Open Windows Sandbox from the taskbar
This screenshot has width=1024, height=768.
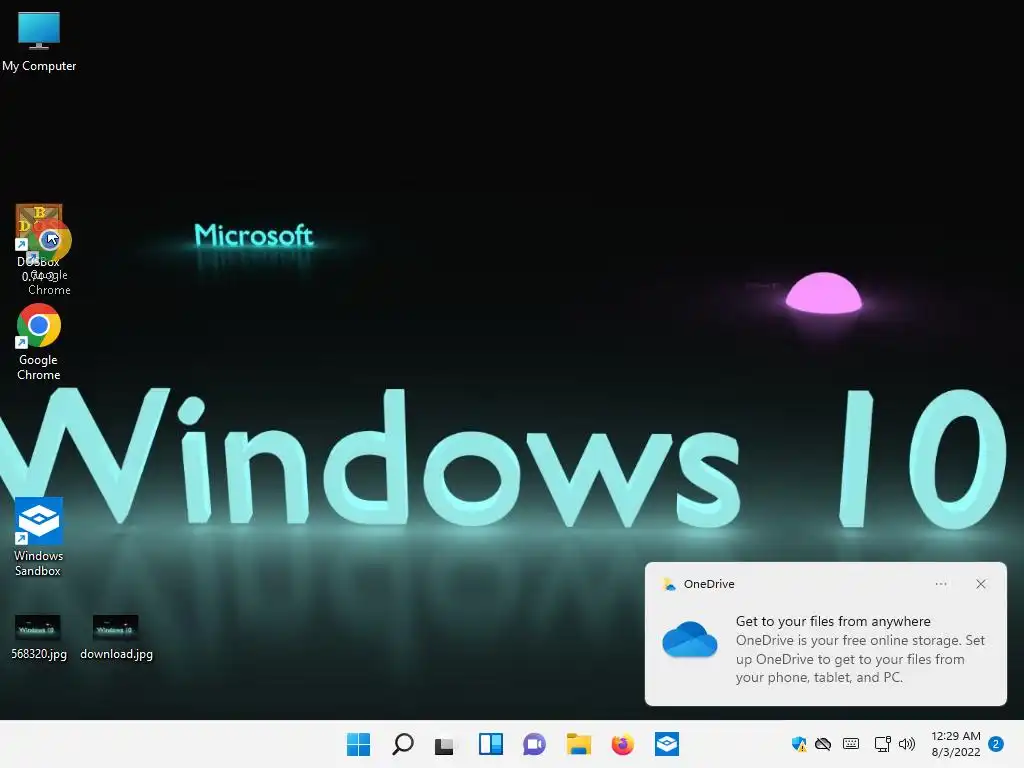667,744
